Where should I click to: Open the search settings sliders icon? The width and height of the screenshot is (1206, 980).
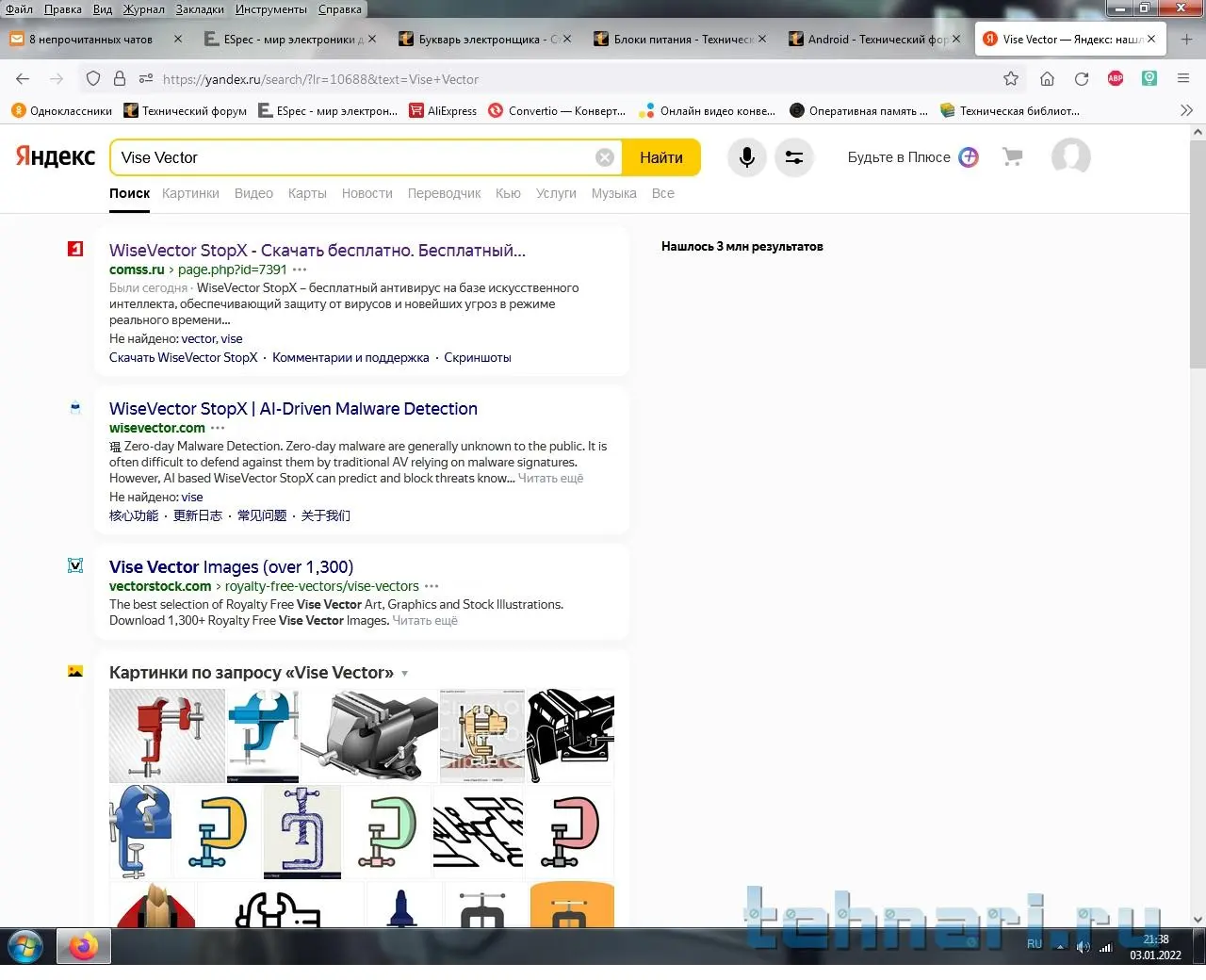click(x=794, y=157)
